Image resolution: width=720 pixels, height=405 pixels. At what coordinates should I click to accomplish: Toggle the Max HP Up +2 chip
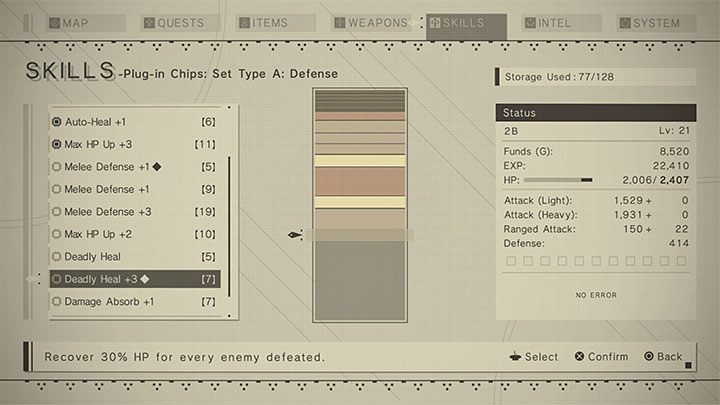[56, 234]
